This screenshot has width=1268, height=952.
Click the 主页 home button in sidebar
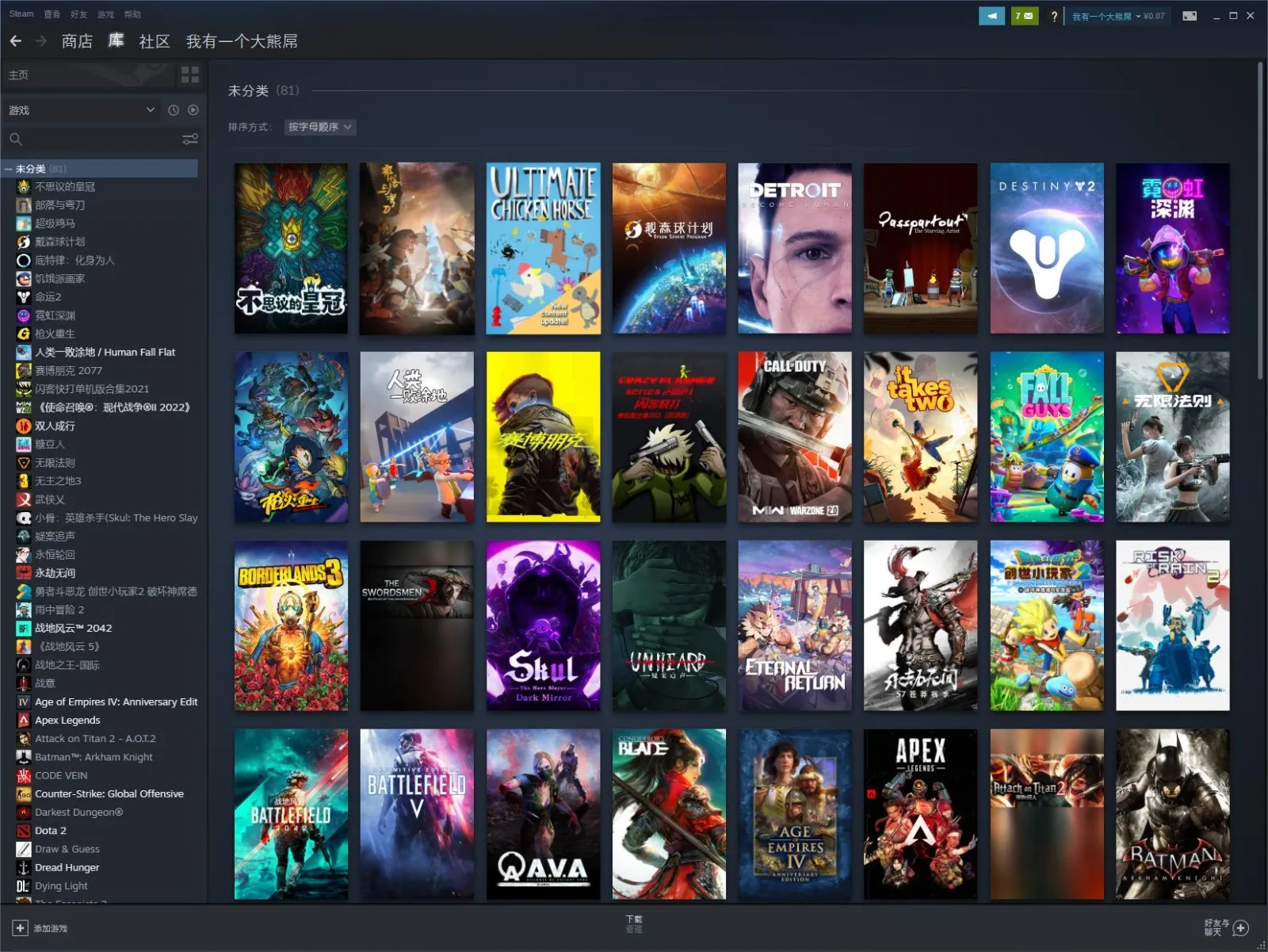pos(87,75)
